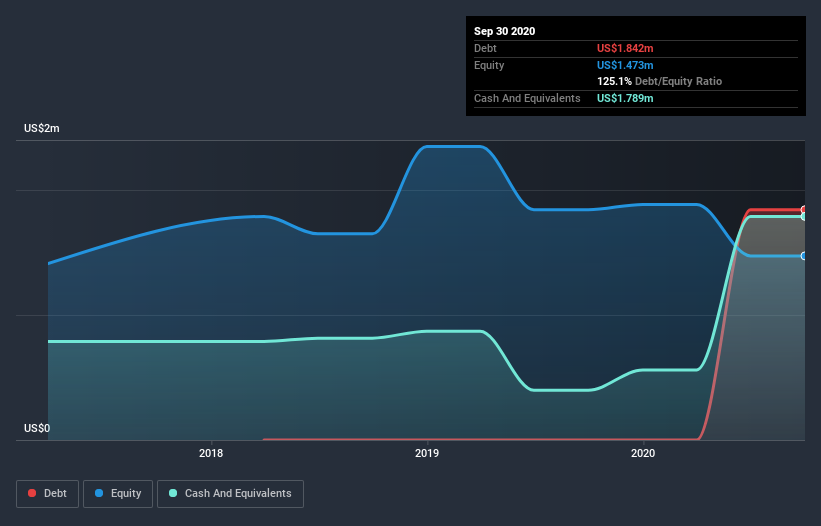Click the US$1.842m debt value
This screenshot has height=526, width=821.
[x=625, y=48]
